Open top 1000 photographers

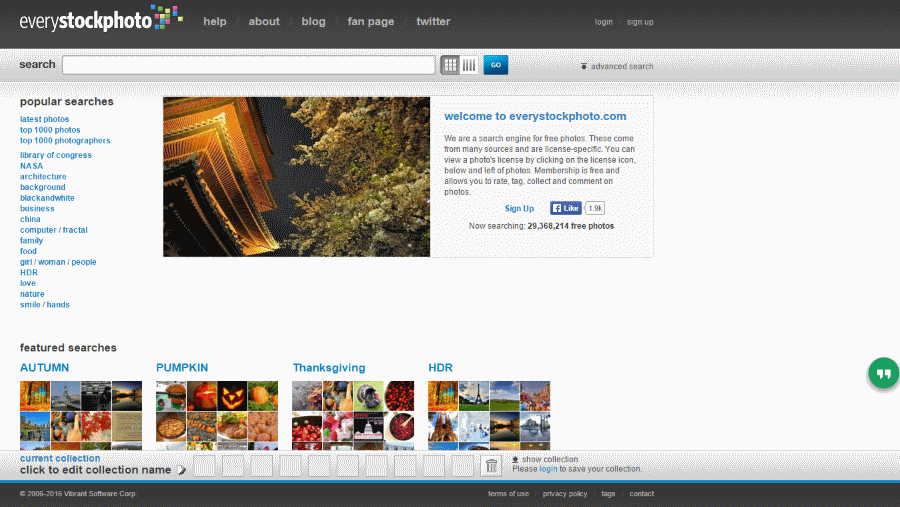click(65, 140)
